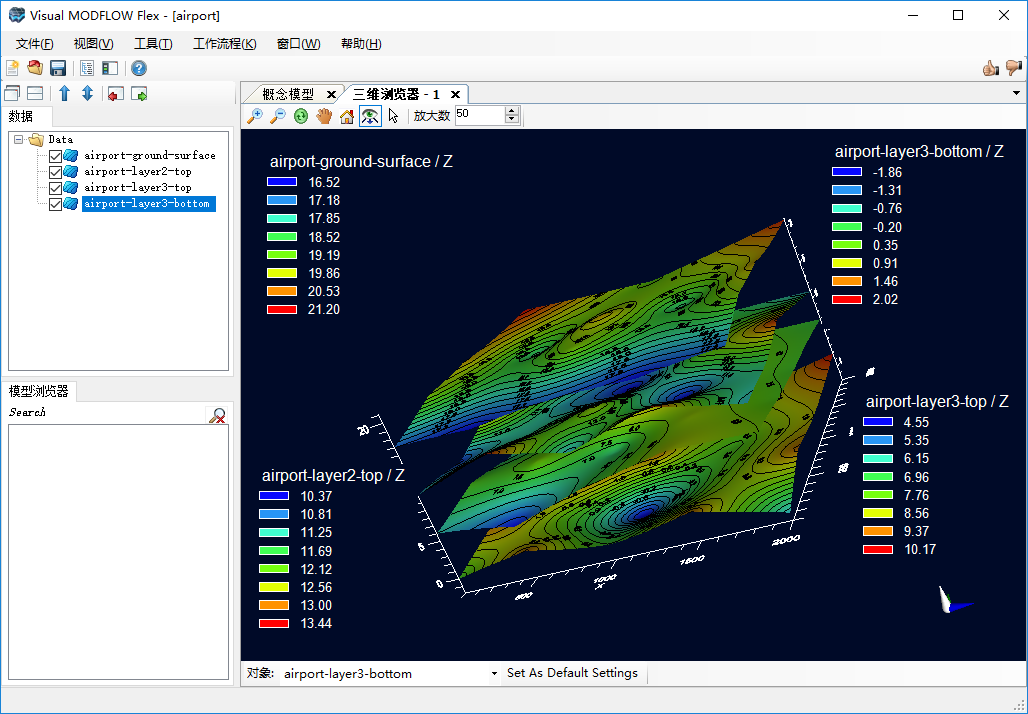Viewport: 1028px width, 714px height.
Task: Open the 视图(V) menu
Action: click(x=94, y=44)
